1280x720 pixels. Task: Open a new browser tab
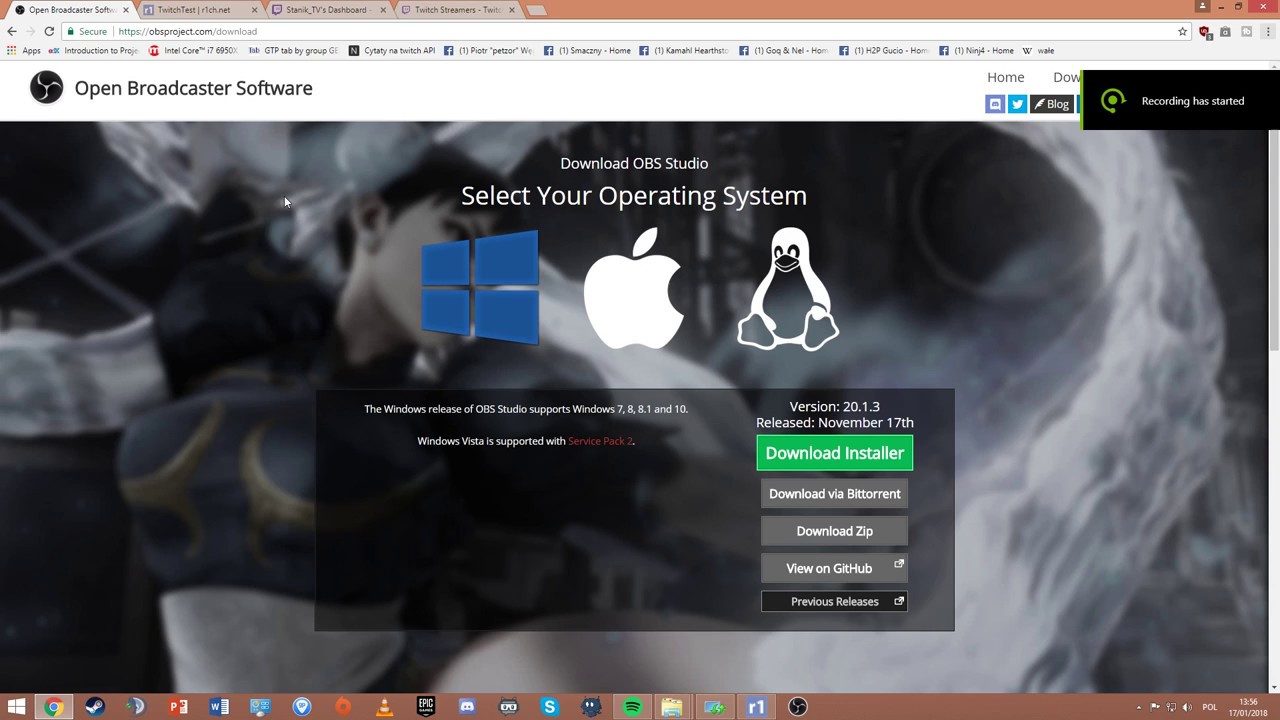tap(536, 10)
